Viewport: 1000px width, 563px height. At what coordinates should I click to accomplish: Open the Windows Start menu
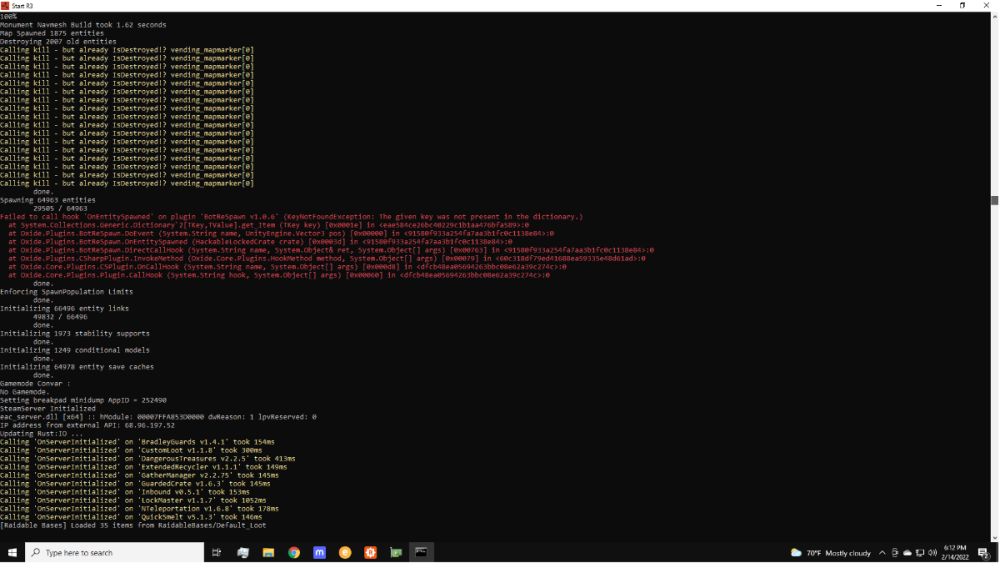click(12, 552)
